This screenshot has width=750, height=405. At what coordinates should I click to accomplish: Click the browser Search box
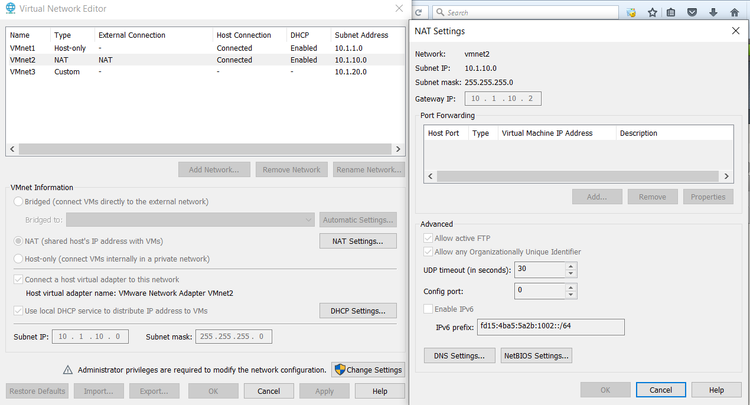(525, 12)
